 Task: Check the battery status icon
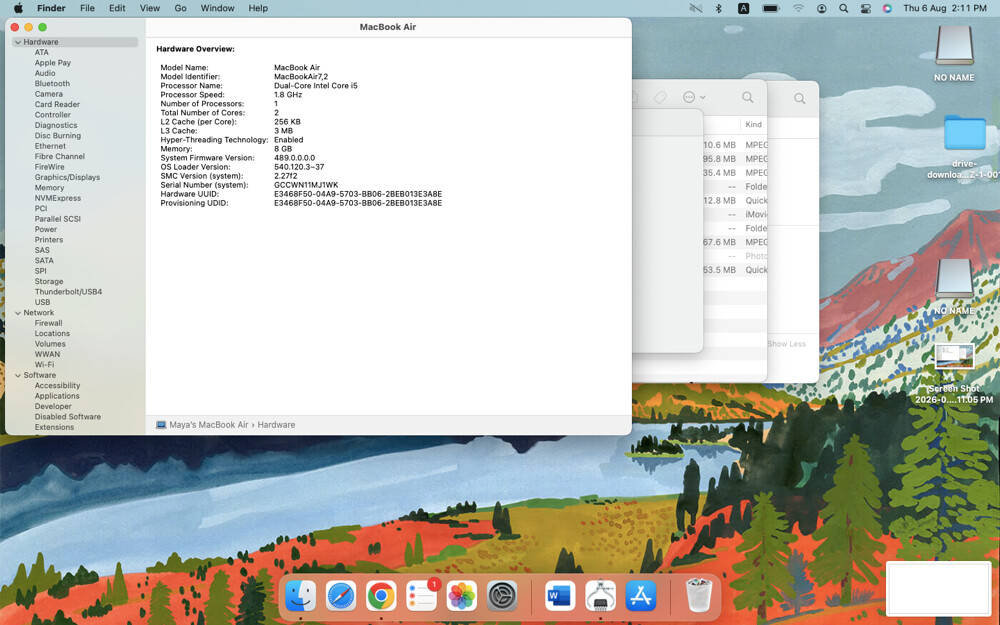click(771, 8)
